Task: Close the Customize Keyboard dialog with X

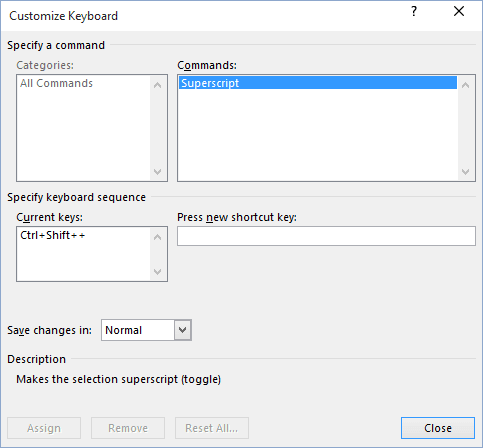Action: coord(459,11)
